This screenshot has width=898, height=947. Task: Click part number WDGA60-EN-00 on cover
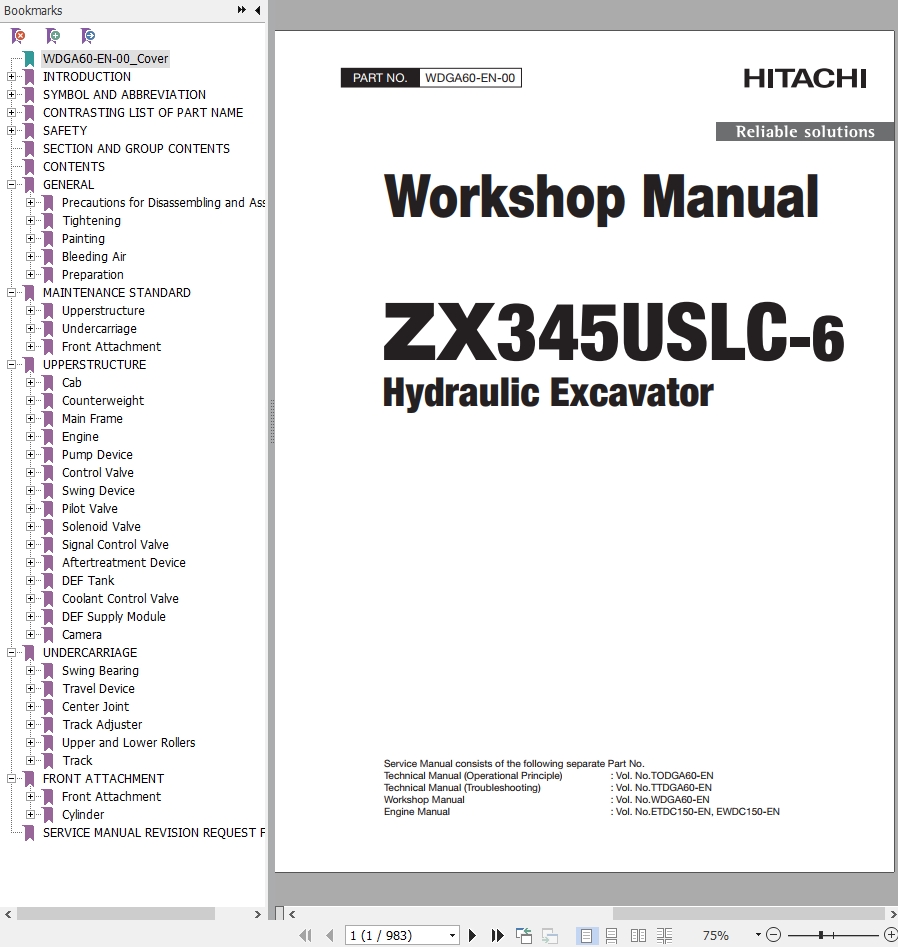(x=470, y=78)
